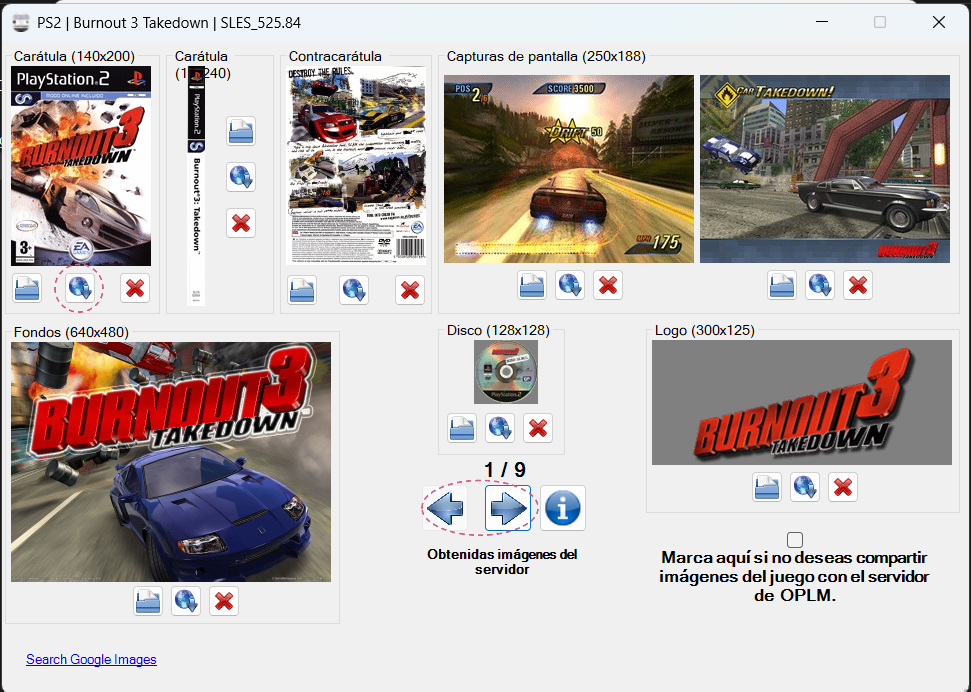Select the Burnout 3 Takedown logo image
The height and width of the screenshot is (692, 971).
(801, 402)
